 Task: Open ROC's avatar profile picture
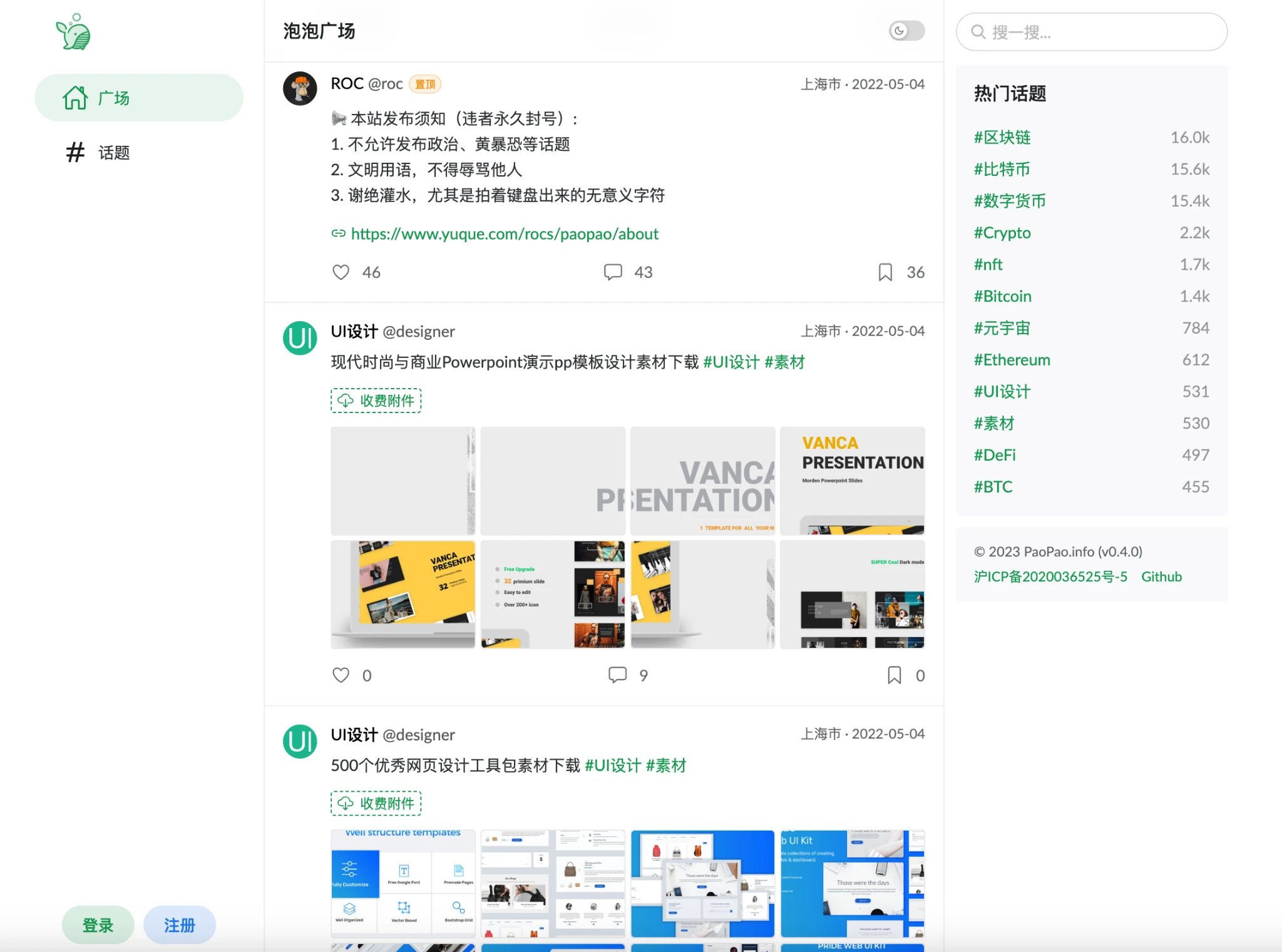coord(300,88)
